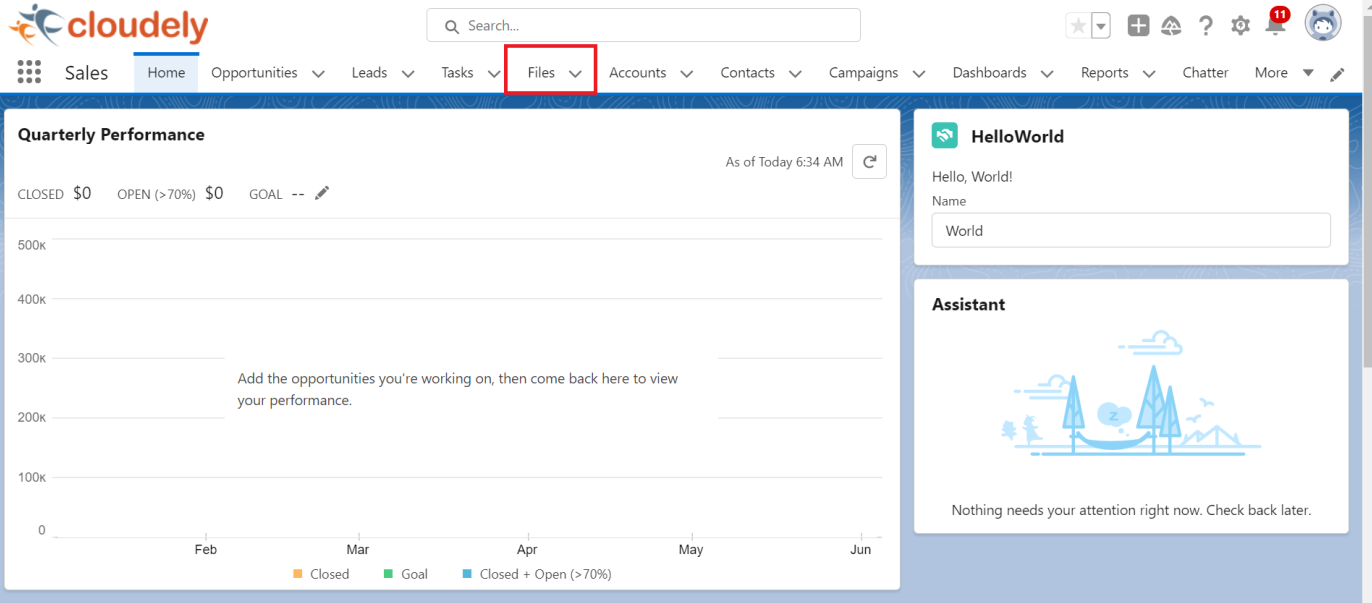The width and height of the screenshot is (1372, 603).
Task: Open the Setup gear icon
Action: (x=1240, y=26)
